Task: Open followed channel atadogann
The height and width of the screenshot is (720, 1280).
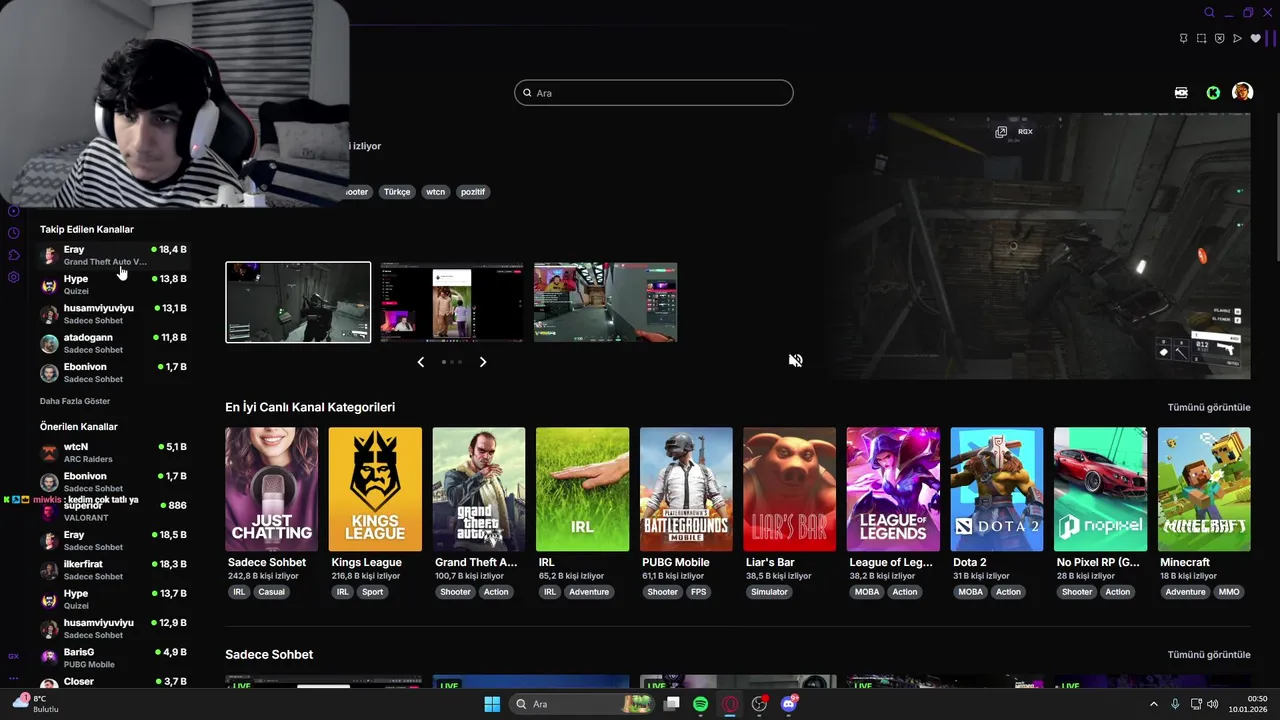Action: [x=113, y=344]
